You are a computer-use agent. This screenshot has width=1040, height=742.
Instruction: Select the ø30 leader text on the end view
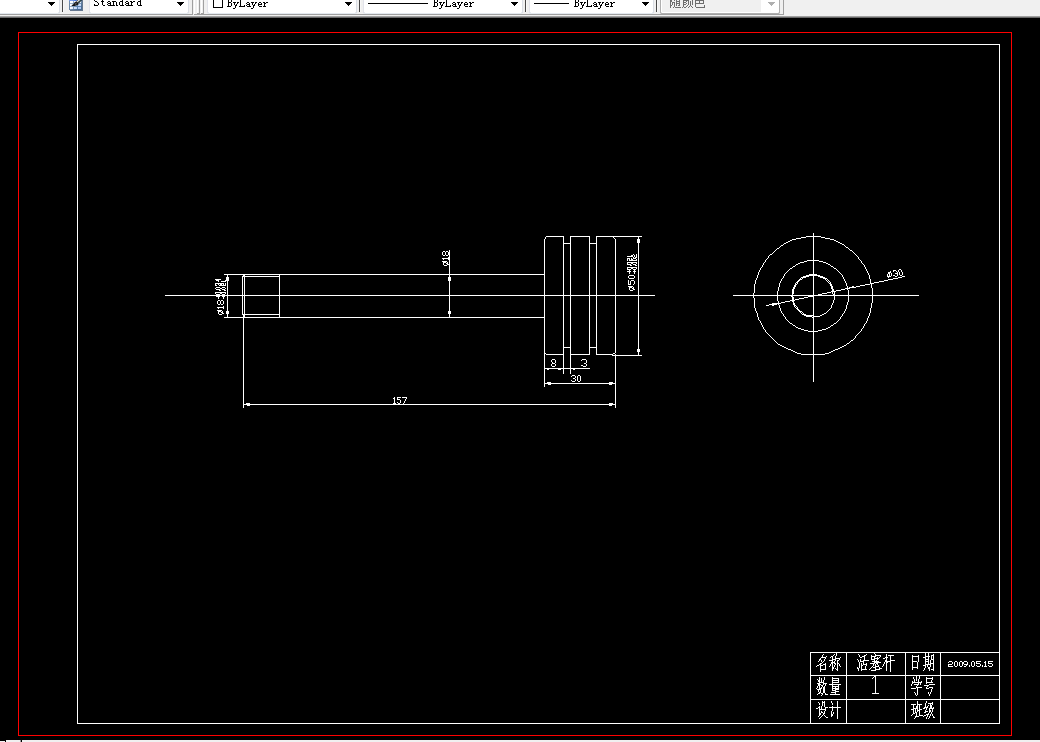(x=895, y=274)
